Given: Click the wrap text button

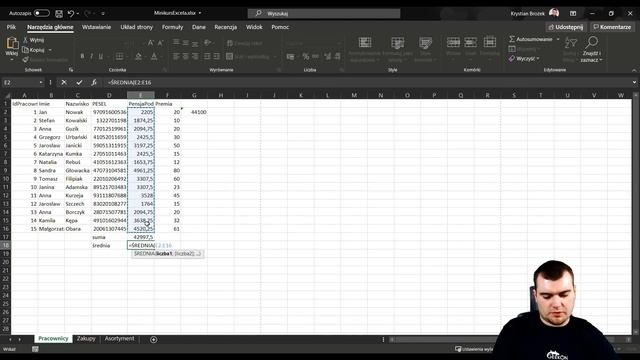Looking at the screenshot, I should pos(244,43).
